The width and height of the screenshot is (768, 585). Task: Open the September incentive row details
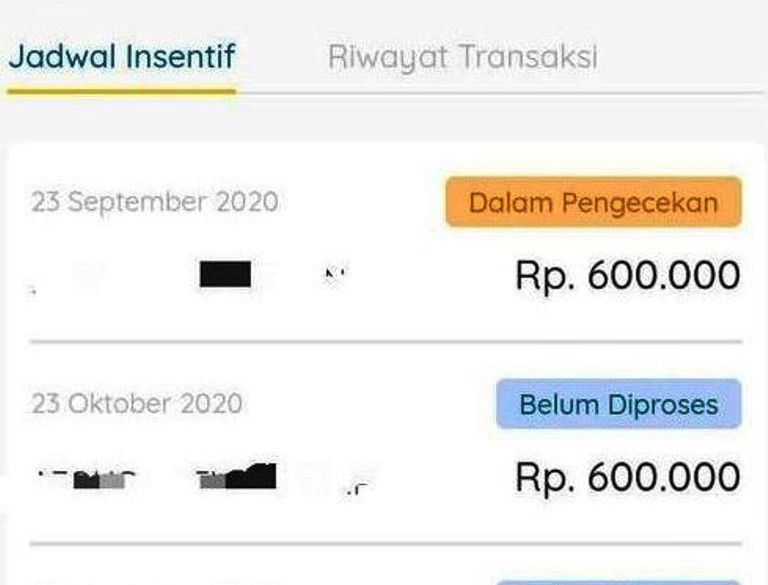tap(386, 242)
